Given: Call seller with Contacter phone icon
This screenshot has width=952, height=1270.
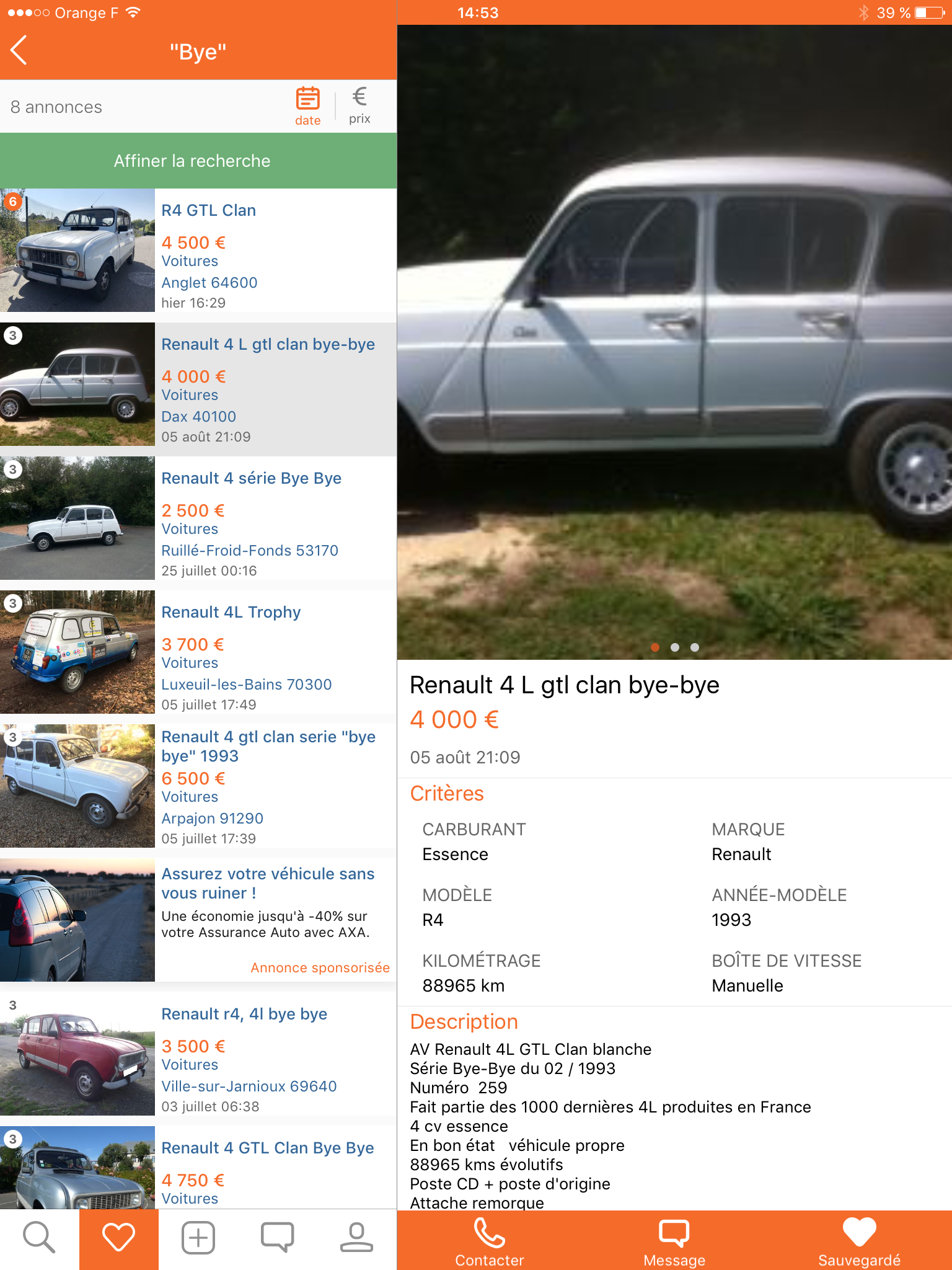Looking at the screenshot, I should [x=490, y=1241].
